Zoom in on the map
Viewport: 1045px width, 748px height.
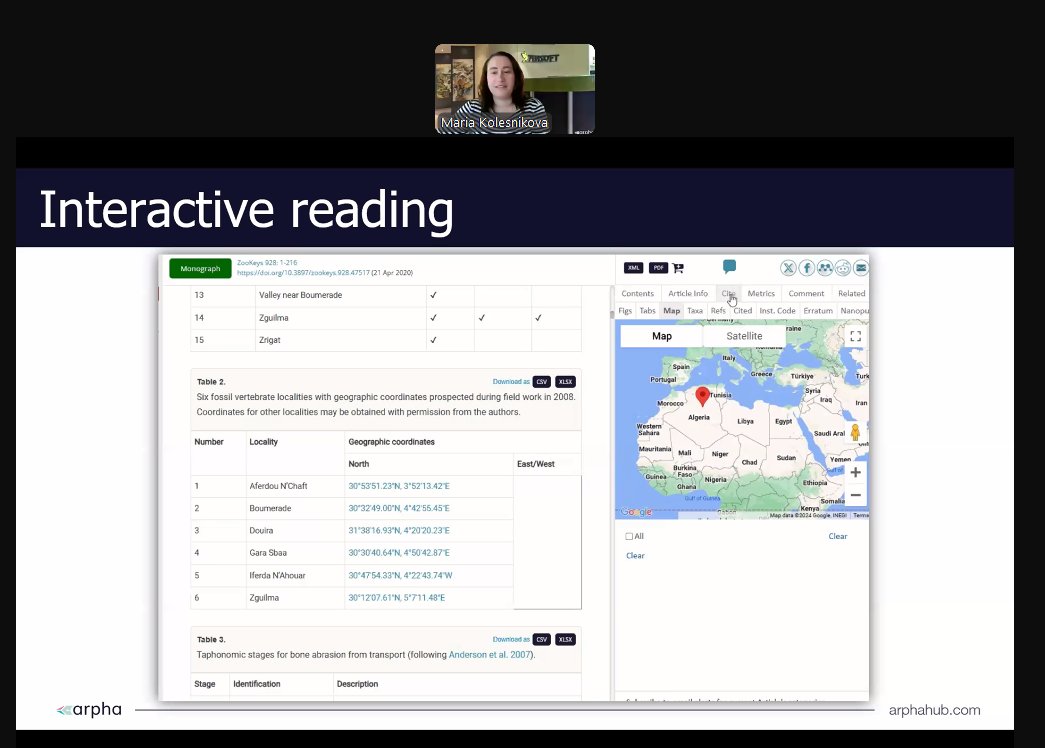click(856, 472)
